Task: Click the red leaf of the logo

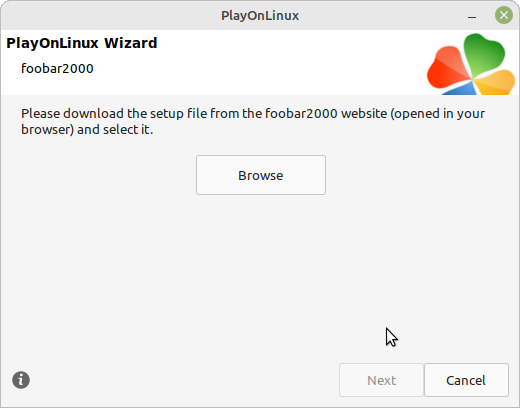Action: pos(447,68)
